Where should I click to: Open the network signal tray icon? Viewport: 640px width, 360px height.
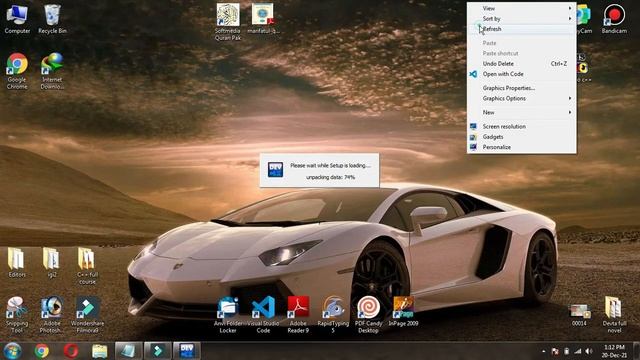click(577, 351)
